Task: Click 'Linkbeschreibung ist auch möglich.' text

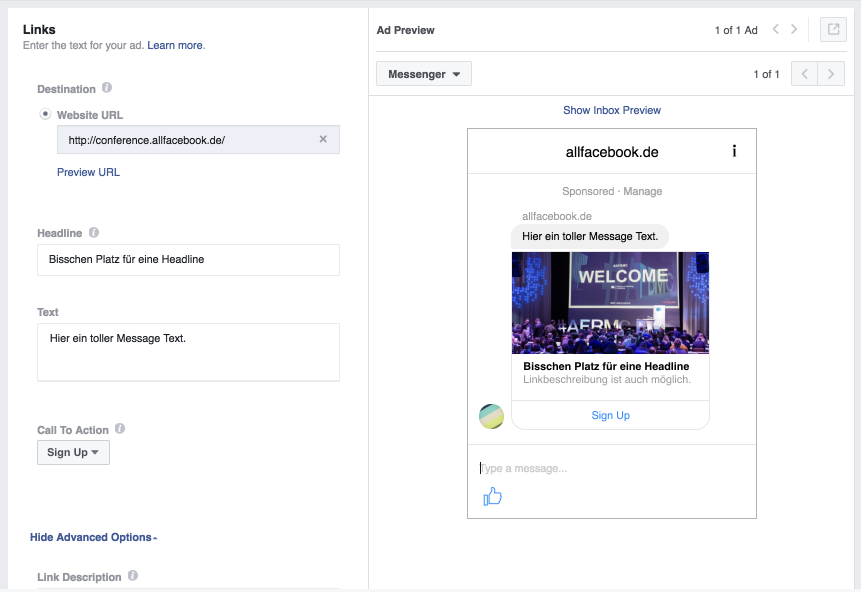Action: (607, 380)
